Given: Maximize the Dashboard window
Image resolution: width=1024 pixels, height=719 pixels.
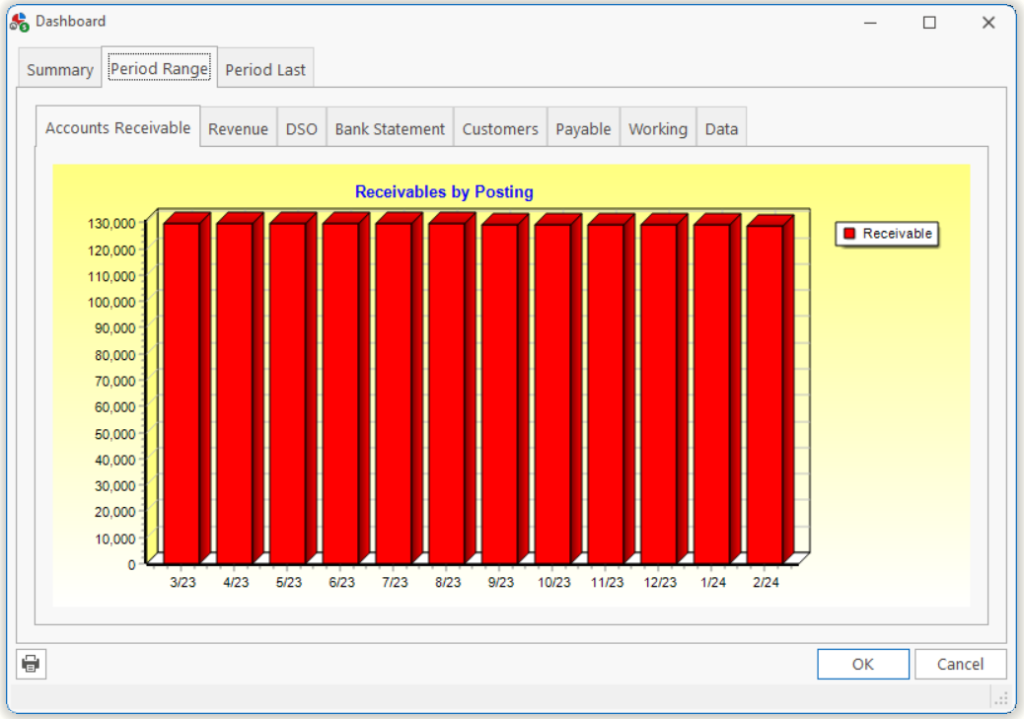Looking at the screenshot, I should point(929,22).
